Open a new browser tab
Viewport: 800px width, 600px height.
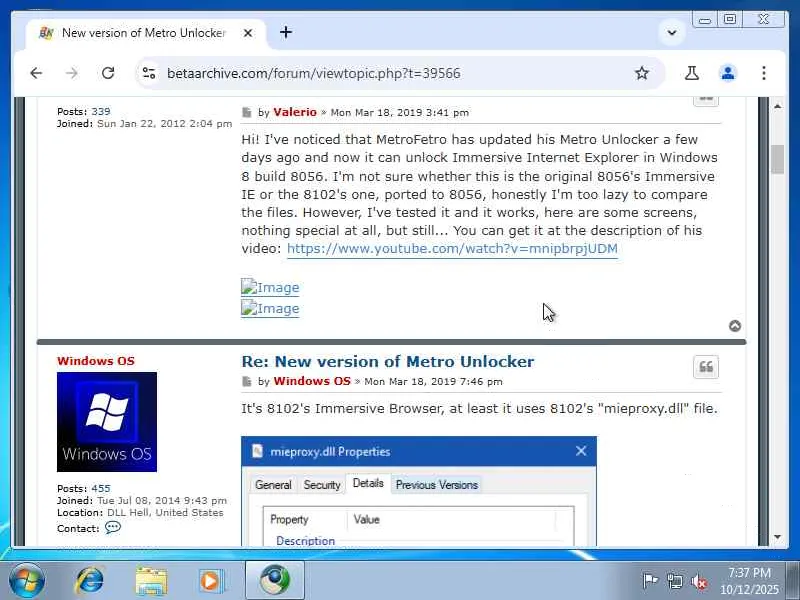(286, 32)
